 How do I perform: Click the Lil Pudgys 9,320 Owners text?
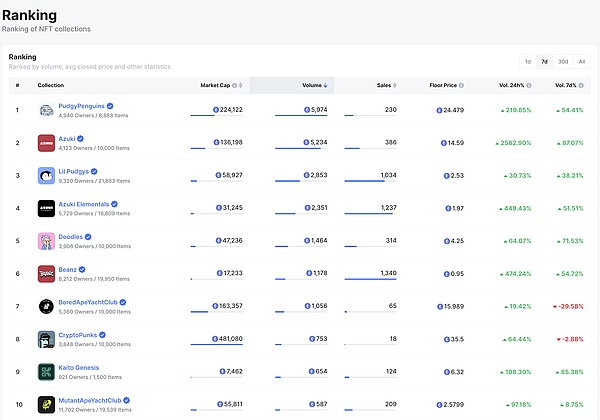click(75, 181)
